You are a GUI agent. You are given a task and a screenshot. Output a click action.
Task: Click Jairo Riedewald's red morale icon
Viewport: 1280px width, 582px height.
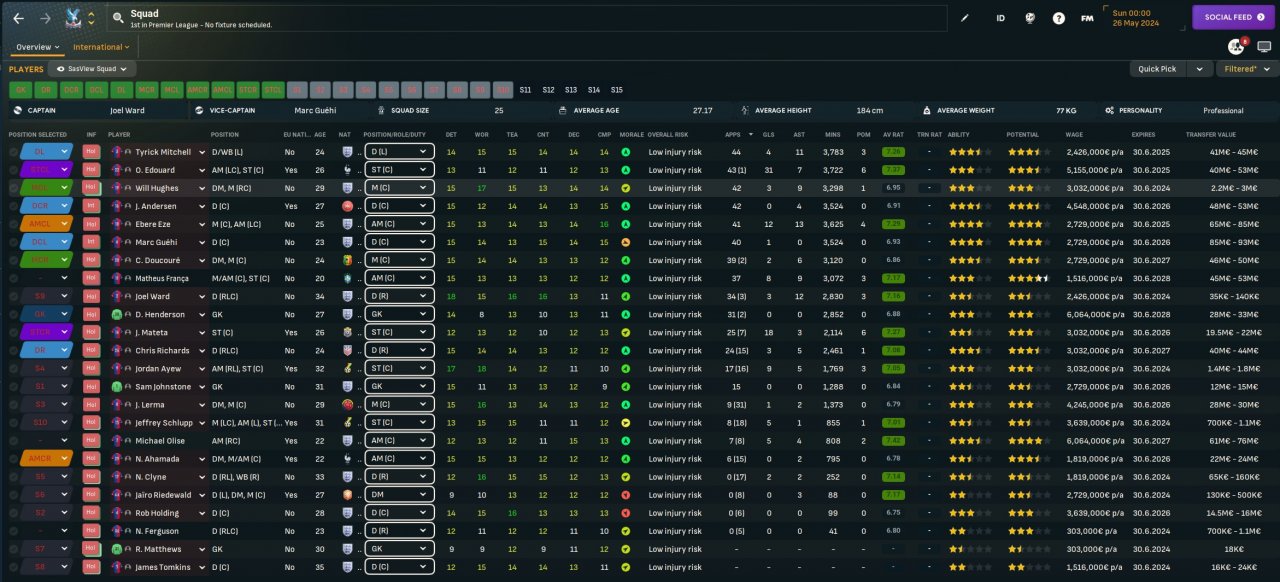(626, 495)
